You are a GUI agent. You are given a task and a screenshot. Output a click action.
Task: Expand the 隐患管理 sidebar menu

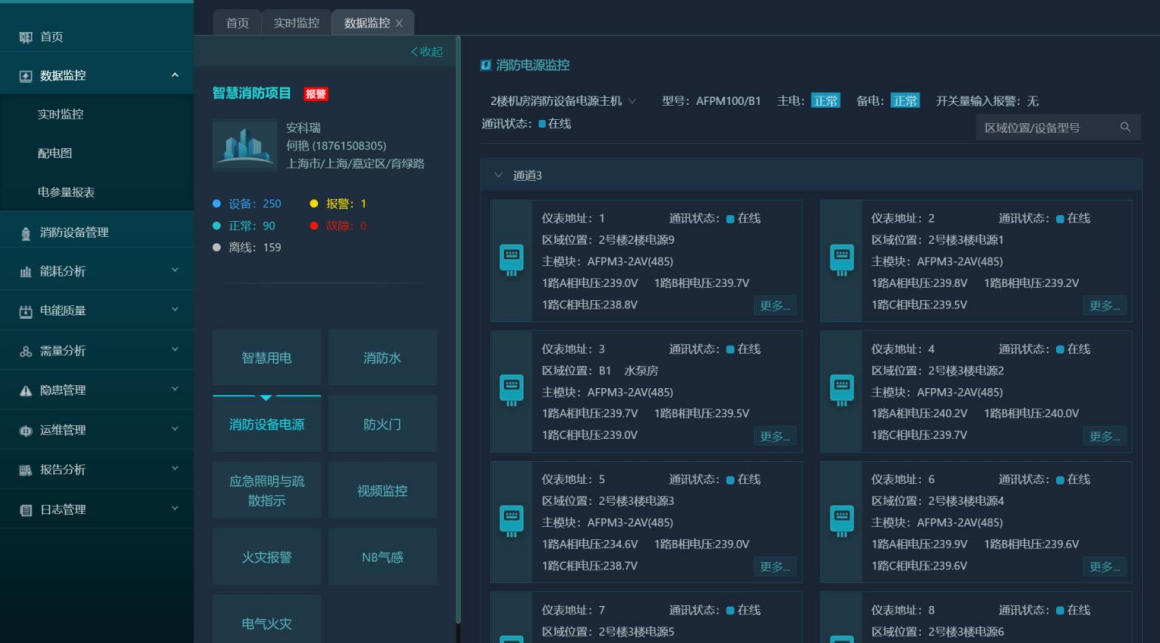pos(175,389)
